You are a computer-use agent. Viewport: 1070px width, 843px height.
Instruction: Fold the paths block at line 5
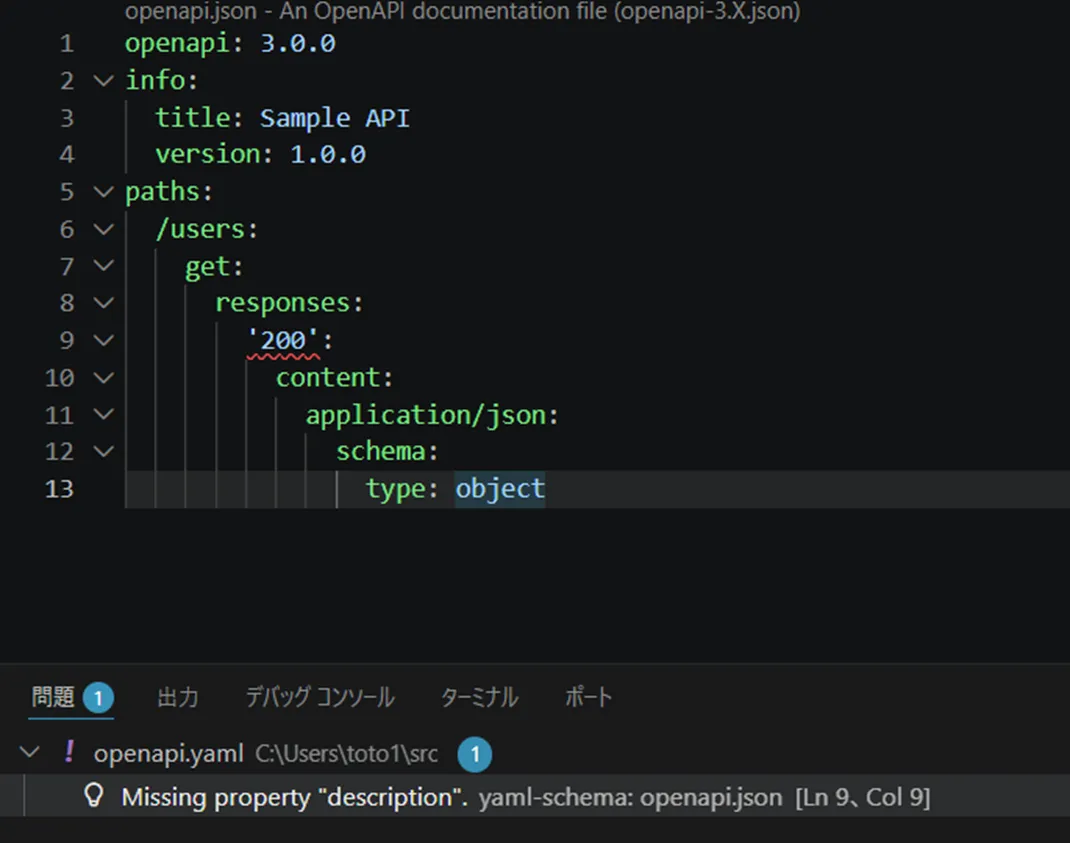point(103,192)
